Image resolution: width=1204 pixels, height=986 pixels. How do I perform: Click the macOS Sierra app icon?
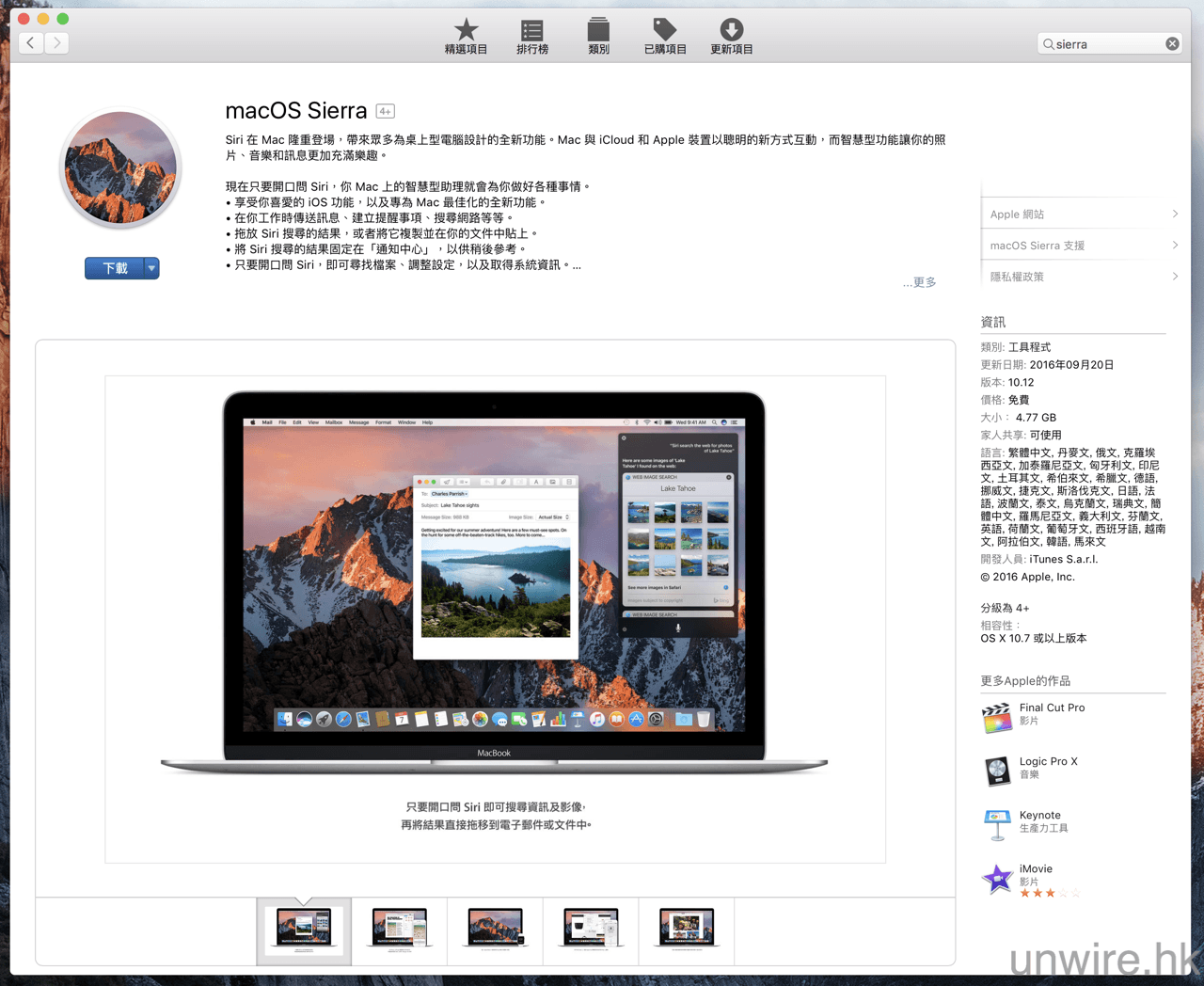click(120, 168)
